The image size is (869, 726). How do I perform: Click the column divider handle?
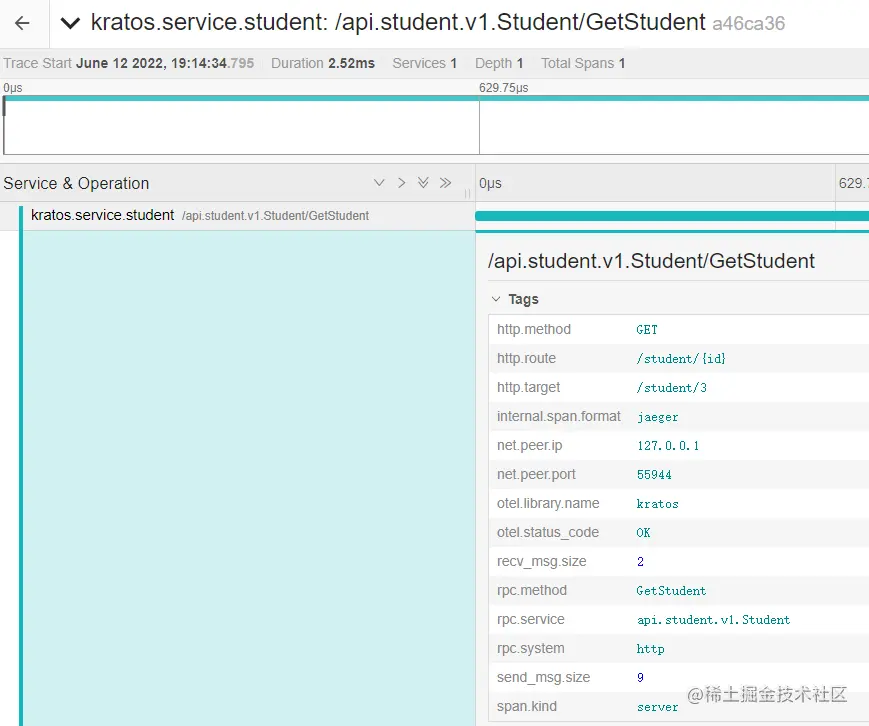click(x=467, y=193)
